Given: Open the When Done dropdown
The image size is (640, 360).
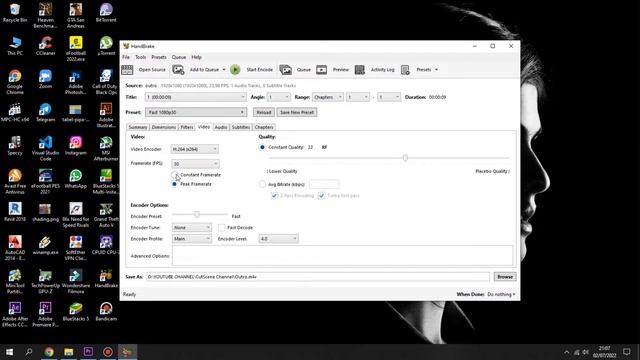Looking at the screenshot, I should (x=501, y=294).
